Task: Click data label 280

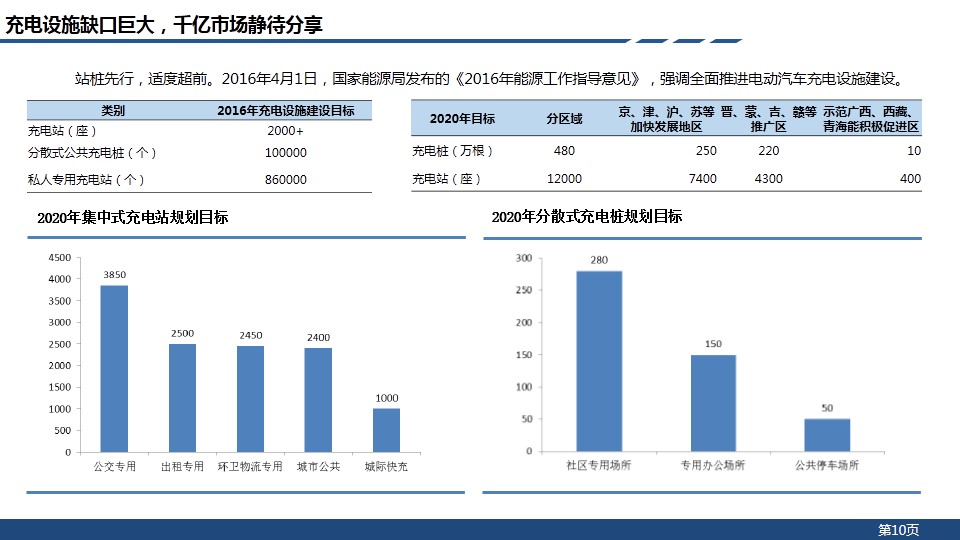Action: [x=599, y=260]
